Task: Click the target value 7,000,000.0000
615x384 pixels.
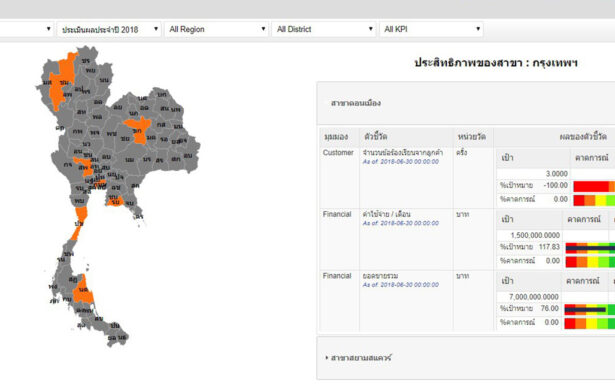Action: pyautogui.click(x=534, y=297)
